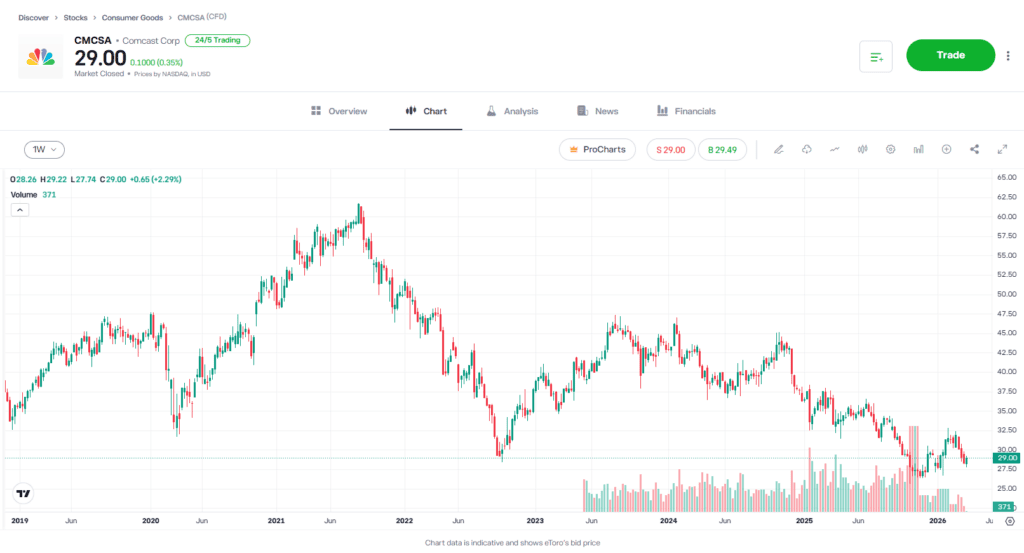The height and width of the screenshot is (553, 1024).
Task: Click the bar chart templates icon
Action: click(x=918, y=149)
